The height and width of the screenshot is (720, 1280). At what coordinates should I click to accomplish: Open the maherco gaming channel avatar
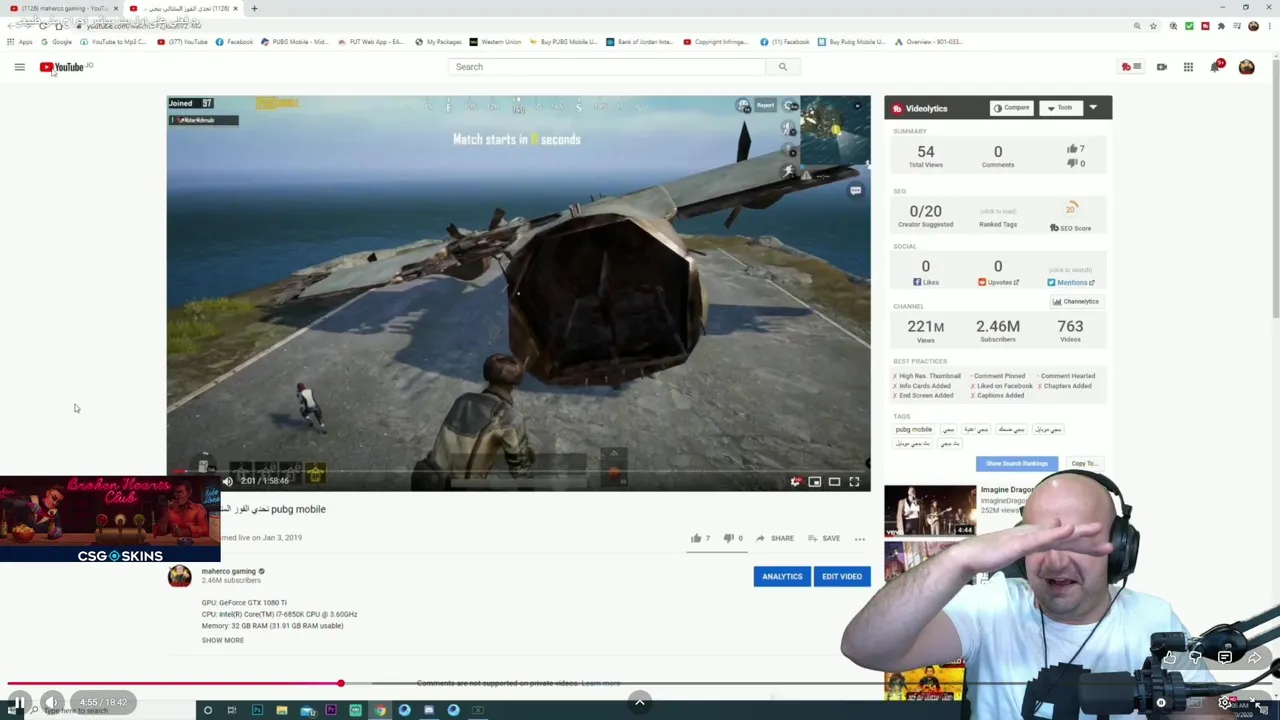179,576
